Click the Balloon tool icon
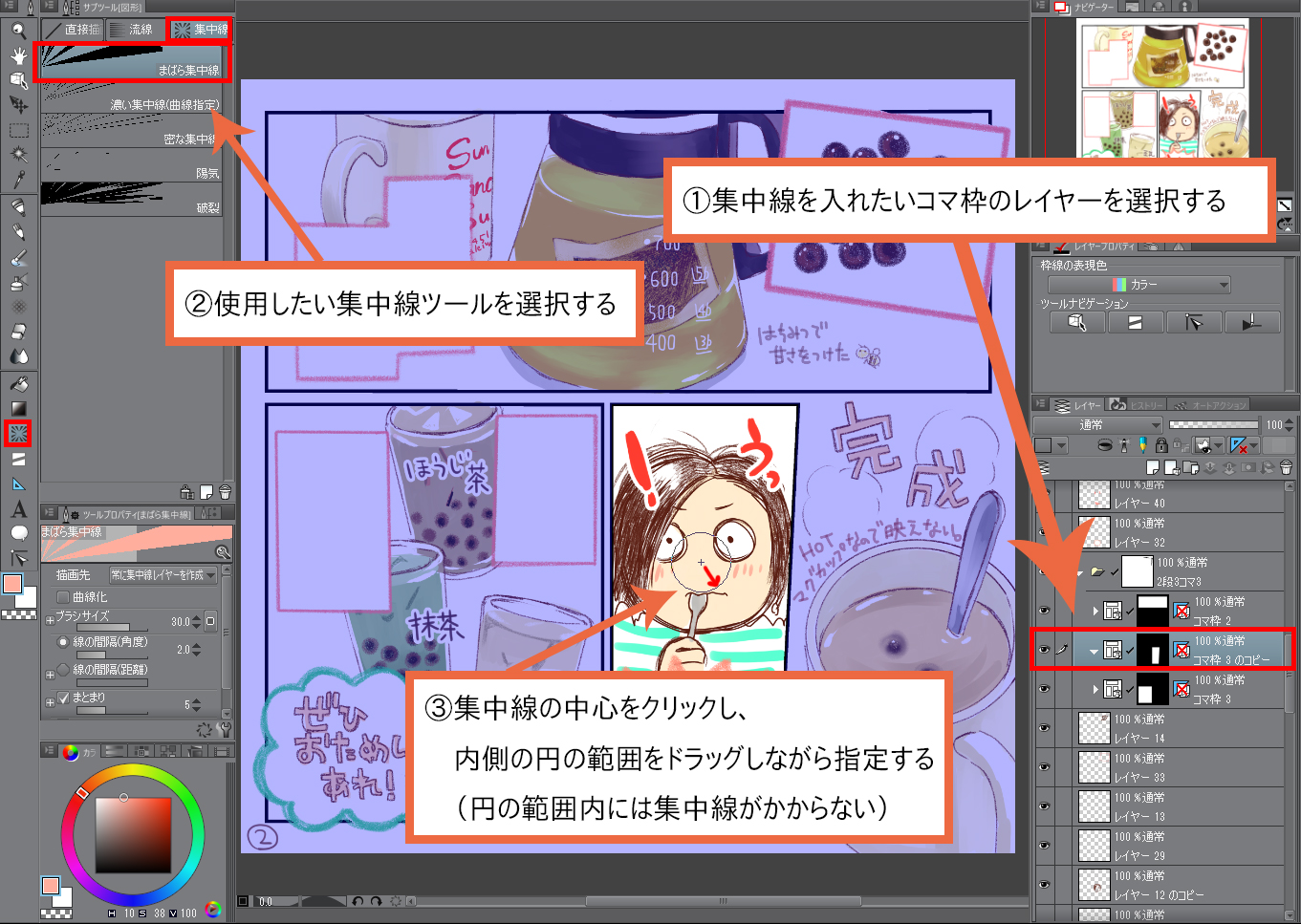This screenshot has width=1301, height=924. (x=18, y=533)
